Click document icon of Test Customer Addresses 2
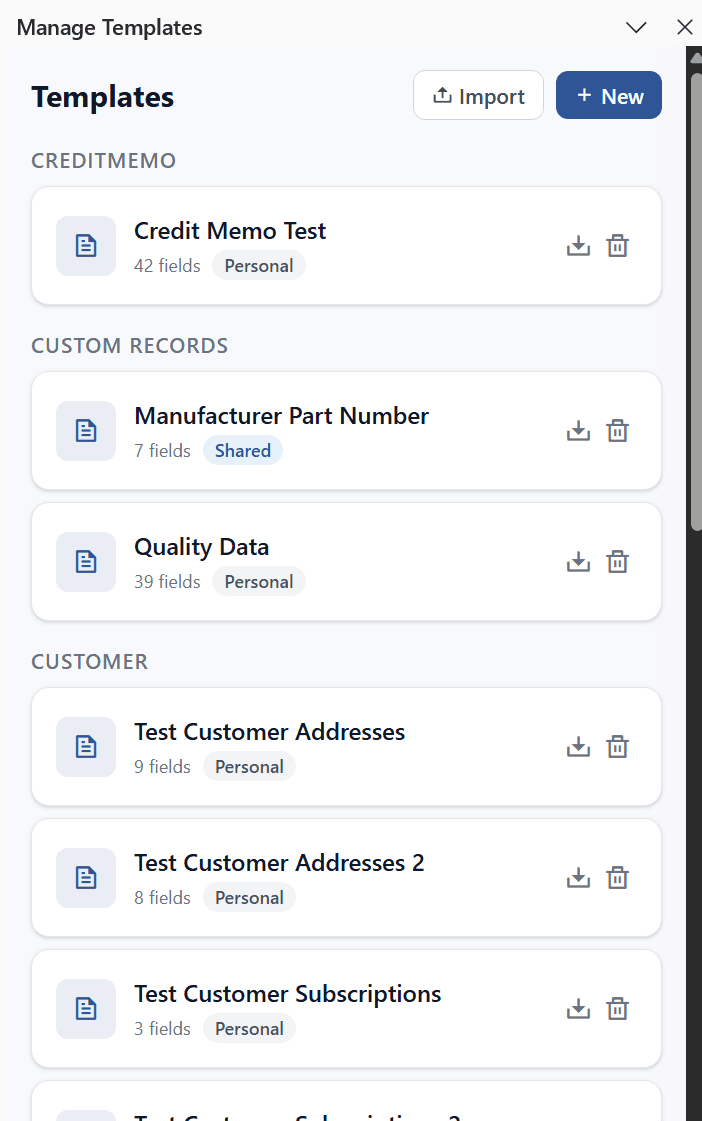 [x=86, y=878]
